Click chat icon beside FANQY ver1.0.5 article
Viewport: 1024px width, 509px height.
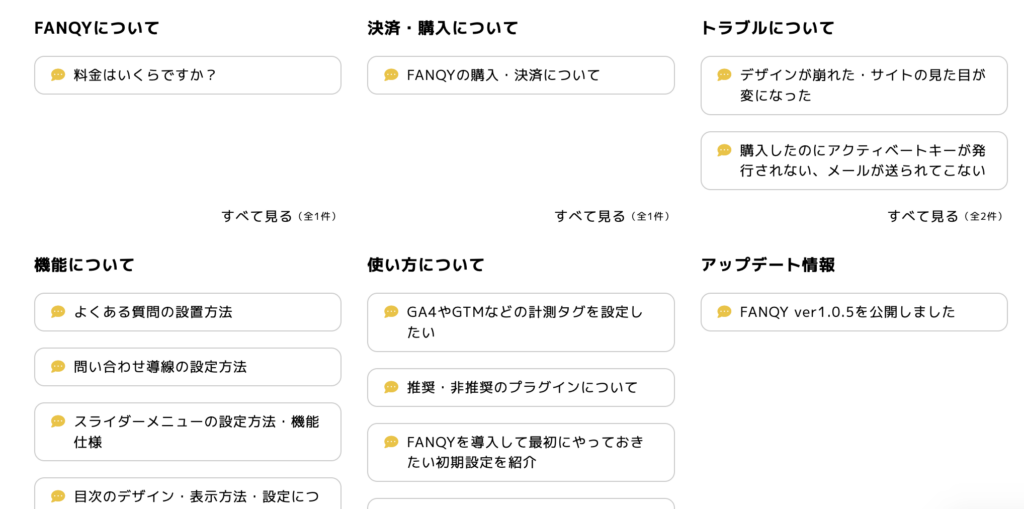pos(724,312)
